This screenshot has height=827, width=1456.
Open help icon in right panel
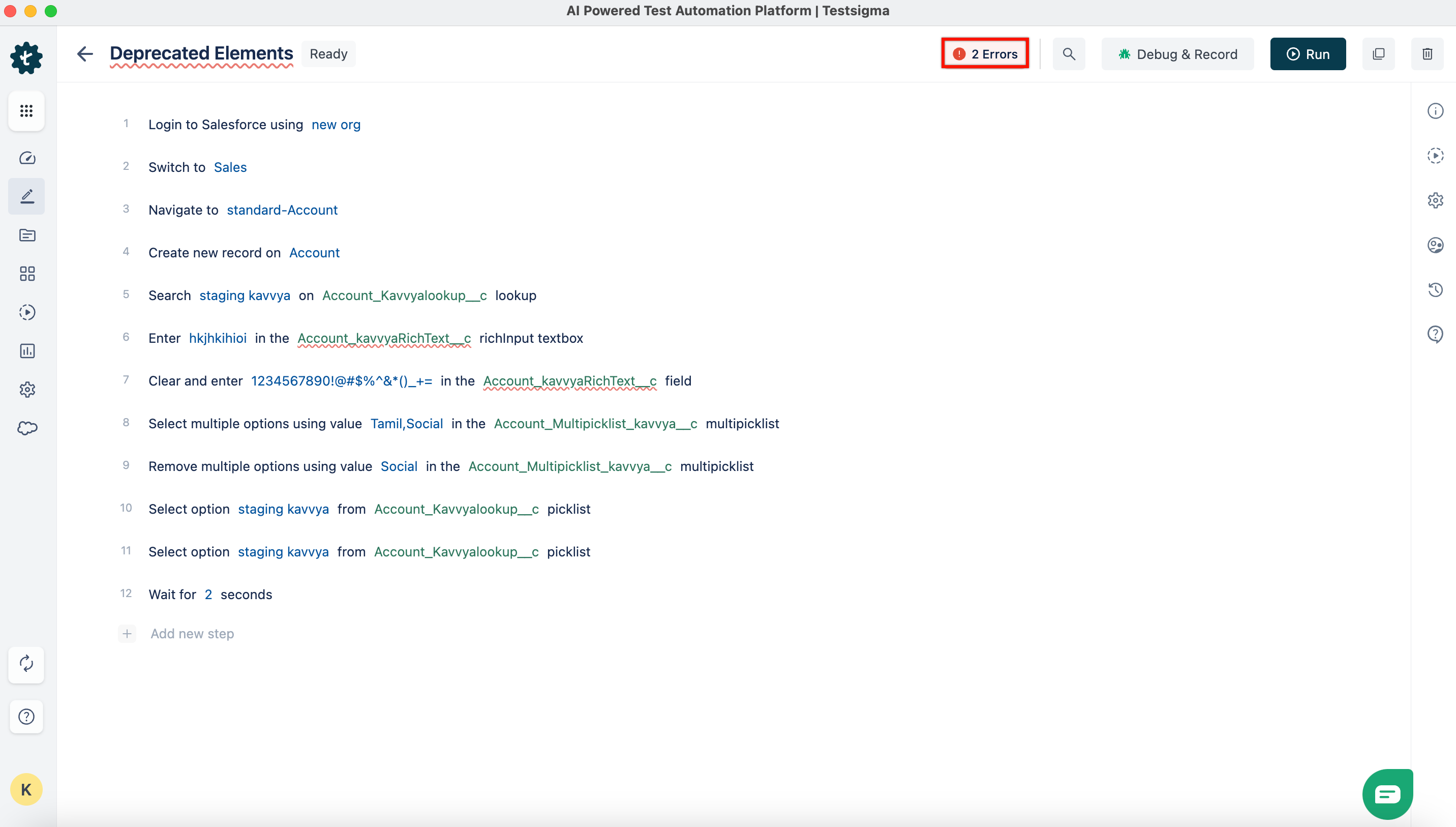[1436, 335]
